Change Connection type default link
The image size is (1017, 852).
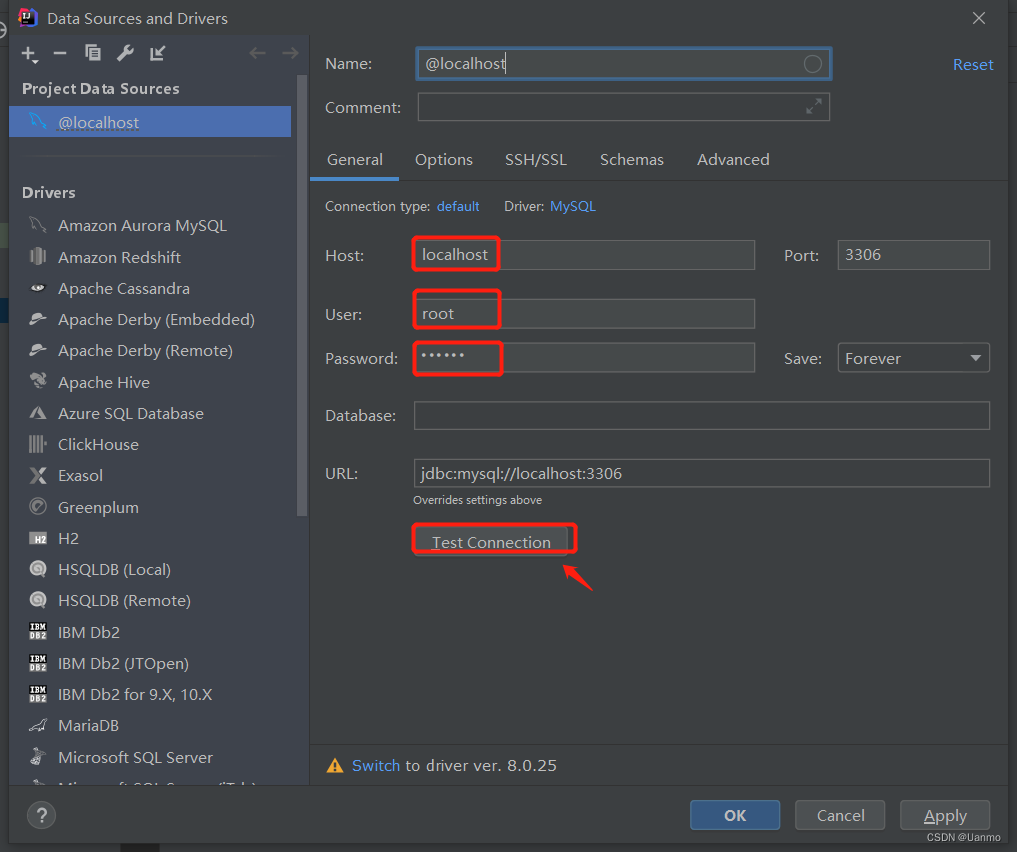coord(458,206)
